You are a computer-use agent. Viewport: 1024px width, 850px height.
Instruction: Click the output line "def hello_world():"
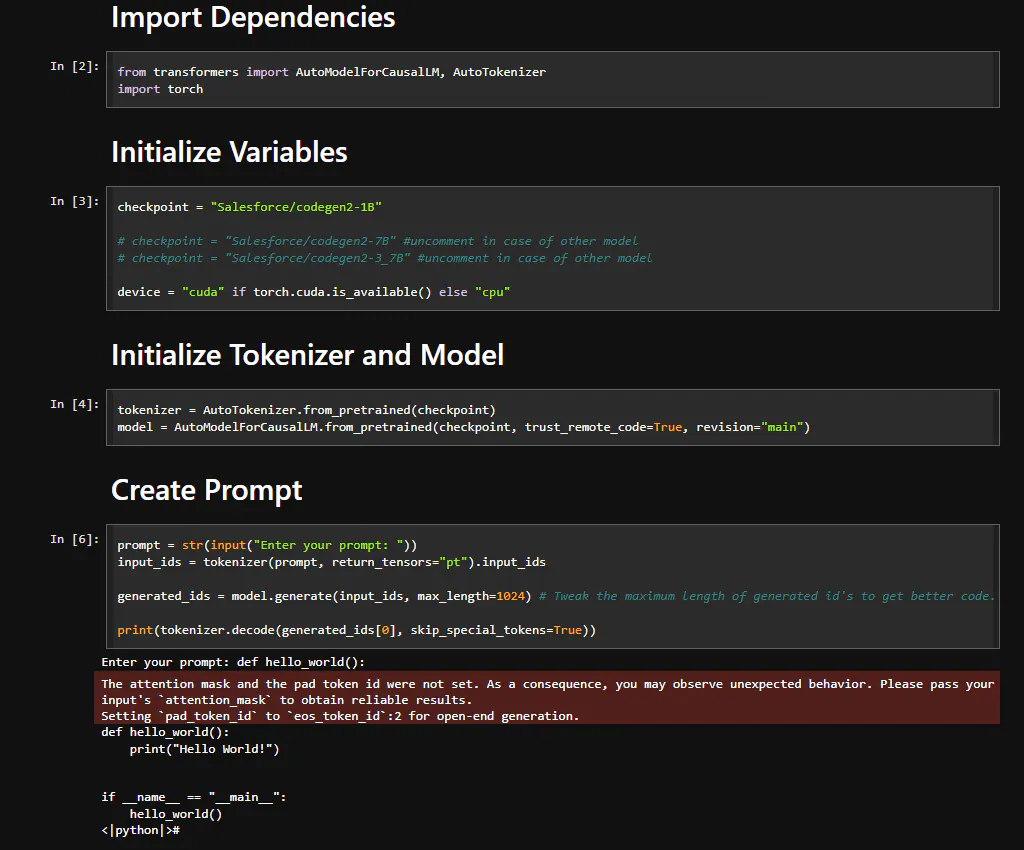coord(165,732)
